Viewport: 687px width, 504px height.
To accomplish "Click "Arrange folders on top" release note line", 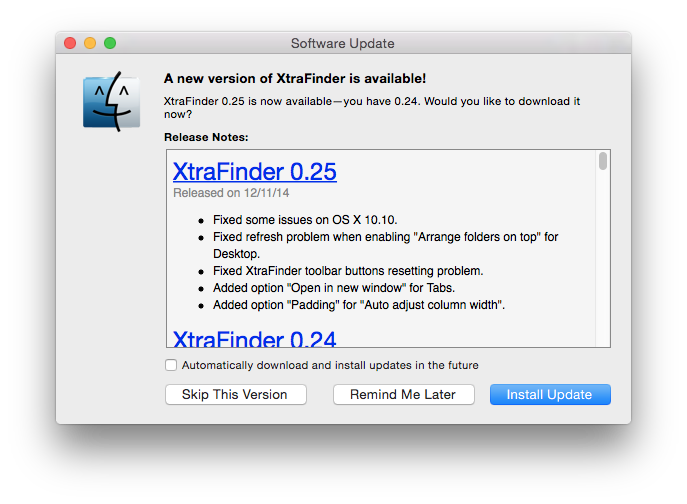I will [x=386, y=245].
